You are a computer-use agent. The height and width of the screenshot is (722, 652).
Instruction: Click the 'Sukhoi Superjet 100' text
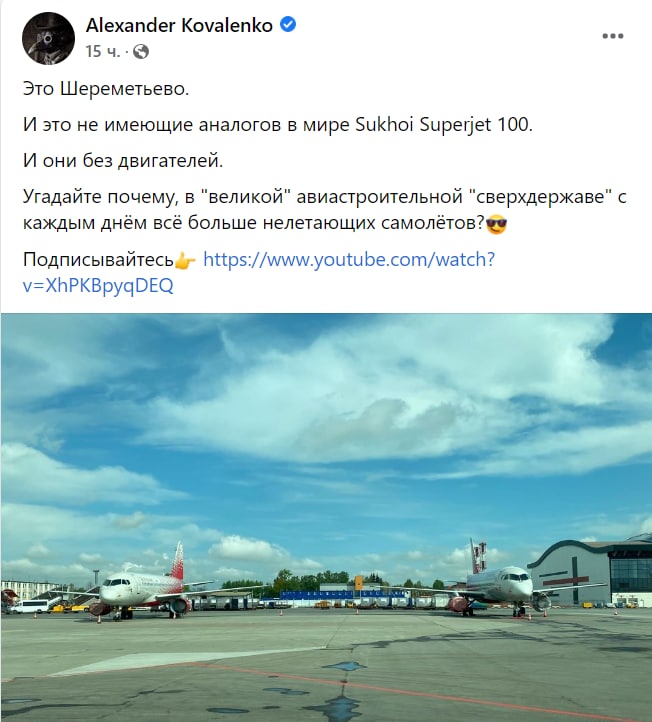442,125
